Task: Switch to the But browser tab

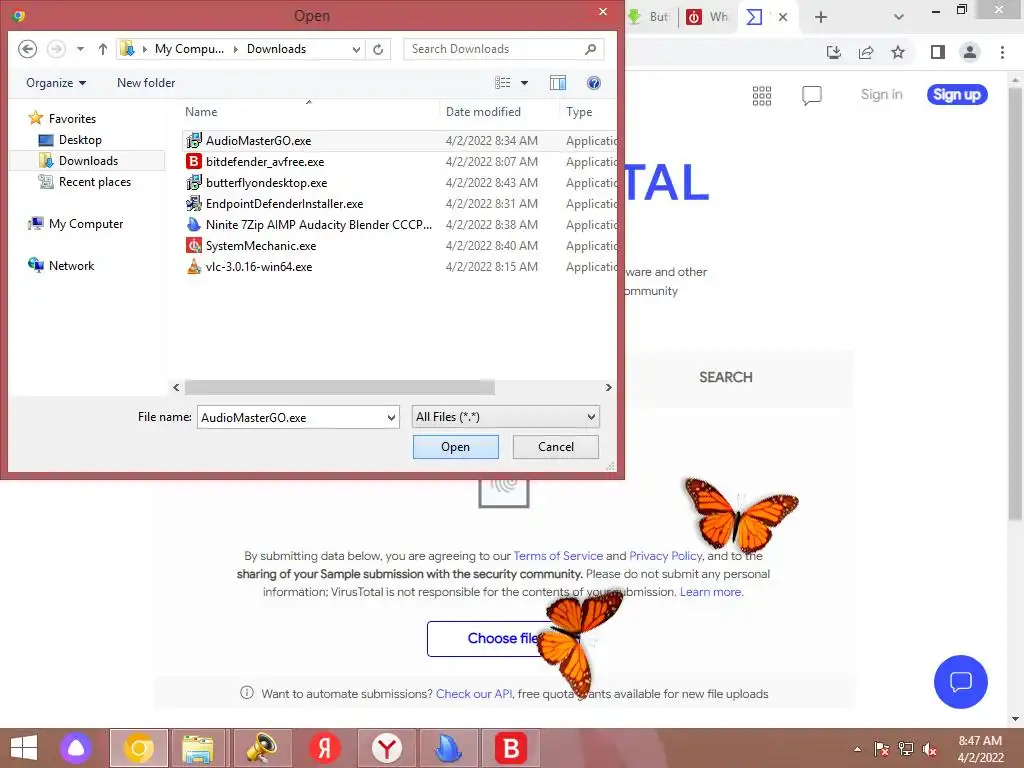Action: coord(650,17)
